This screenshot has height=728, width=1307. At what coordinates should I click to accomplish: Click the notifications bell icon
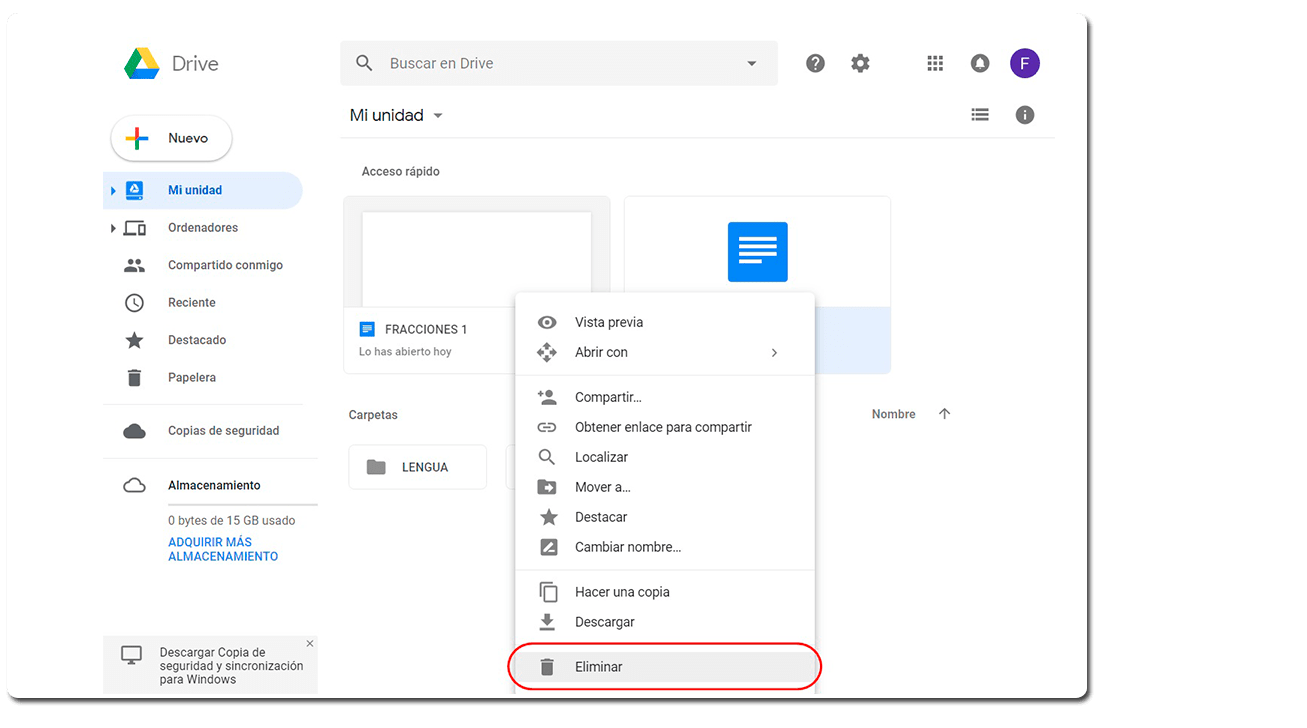coord(980,63)
